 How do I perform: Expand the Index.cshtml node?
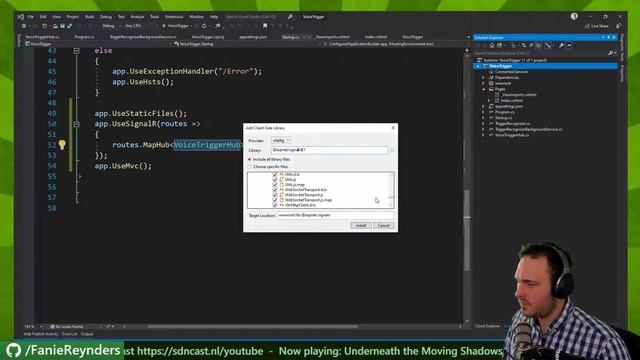[489, 100]
